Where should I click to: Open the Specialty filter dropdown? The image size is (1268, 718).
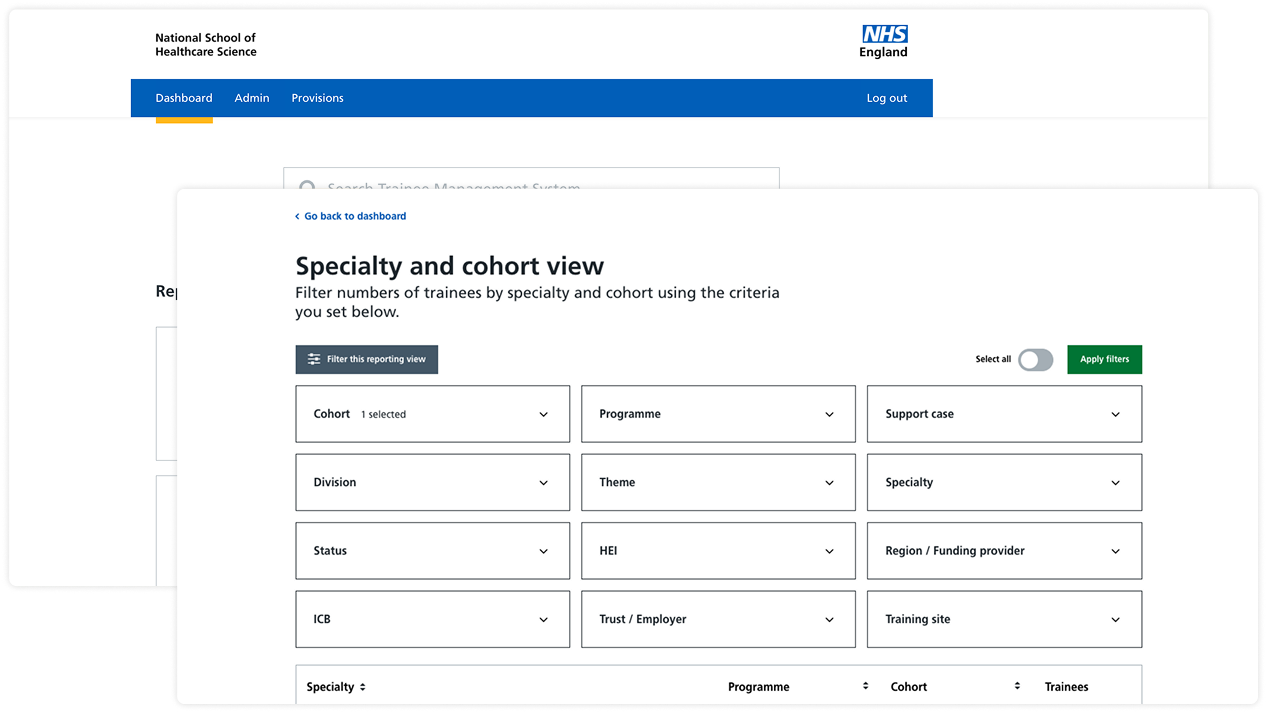1004,482
